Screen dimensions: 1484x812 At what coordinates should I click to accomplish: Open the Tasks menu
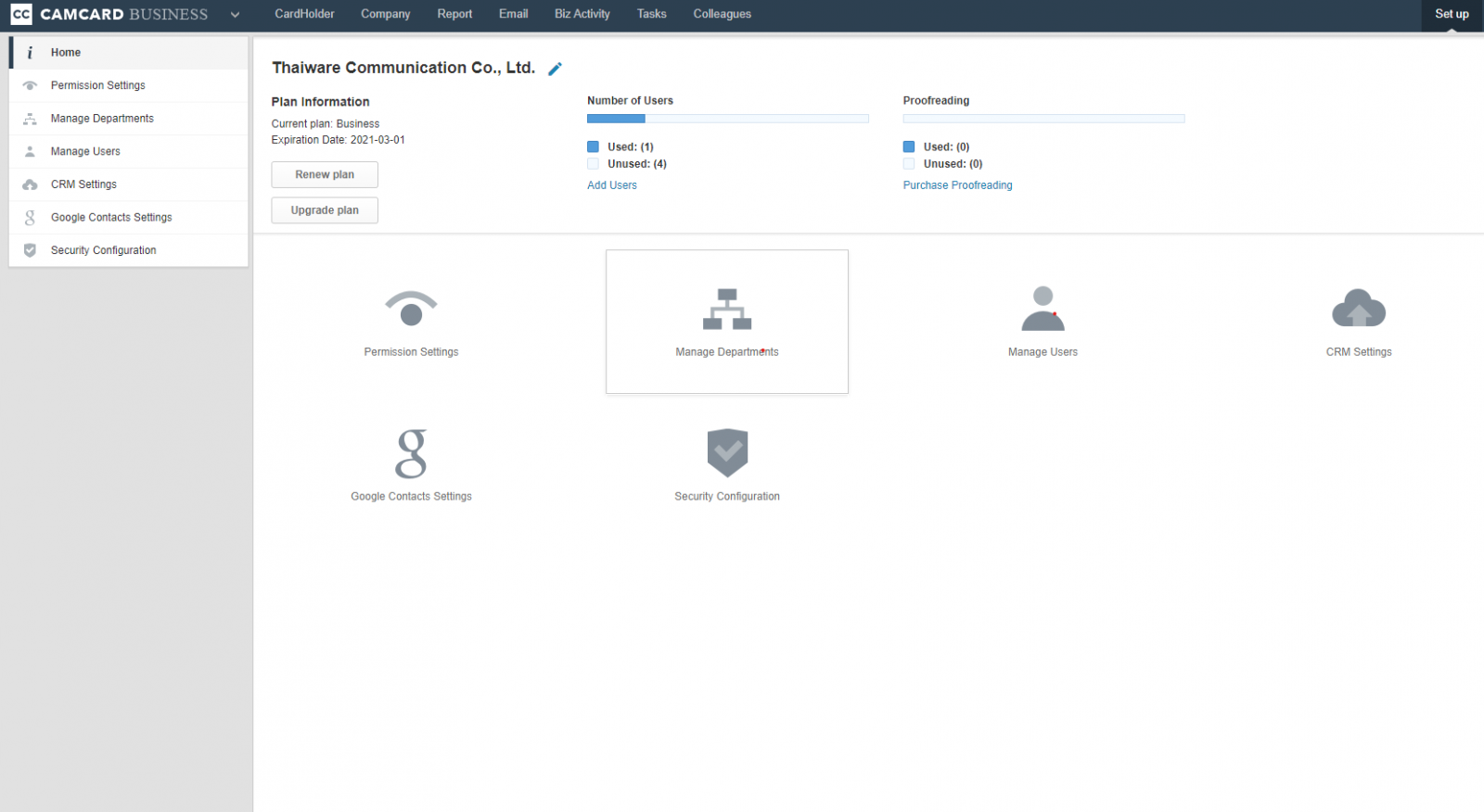(x=652, y=14)
